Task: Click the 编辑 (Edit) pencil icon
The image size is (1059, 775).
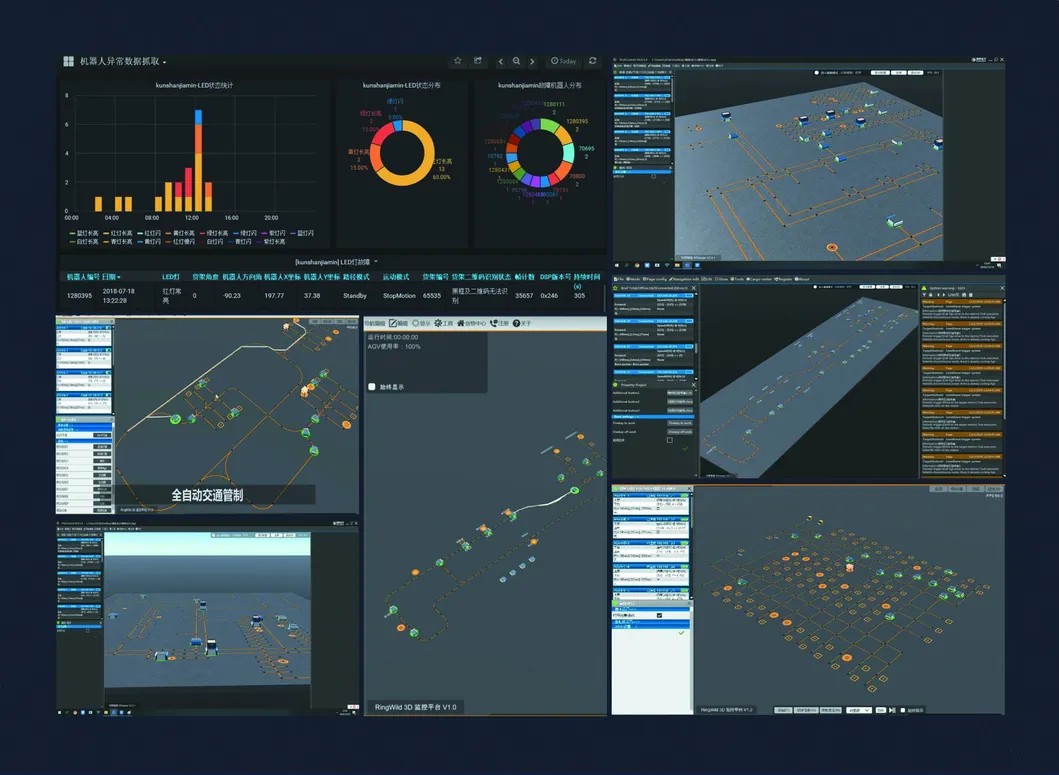Action: (x=392, y=324)
